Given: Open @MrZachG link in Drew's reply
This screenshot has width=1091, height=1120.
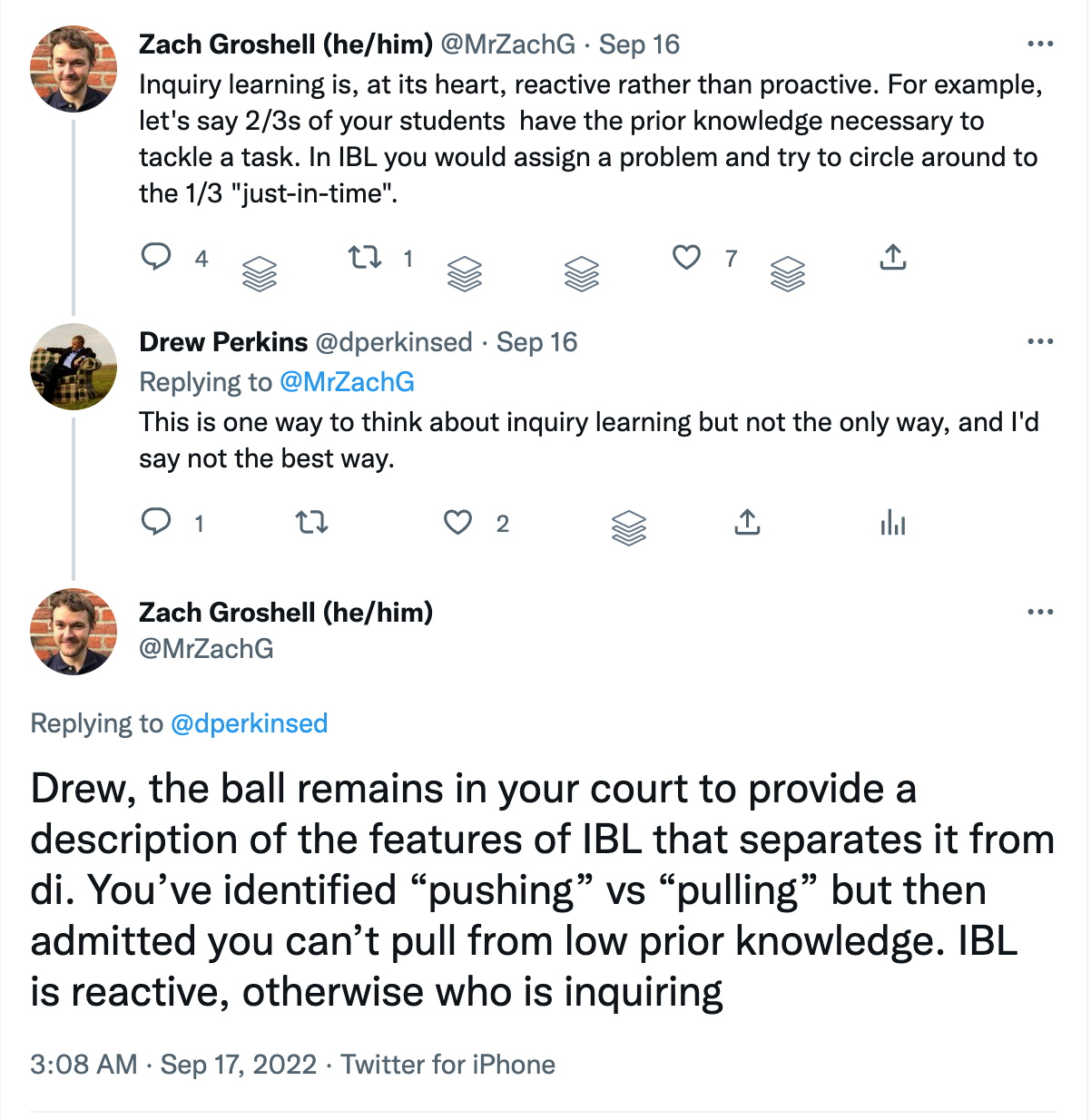Looking at the screenshot, I should pyautogui.click(x=347, y=382).
